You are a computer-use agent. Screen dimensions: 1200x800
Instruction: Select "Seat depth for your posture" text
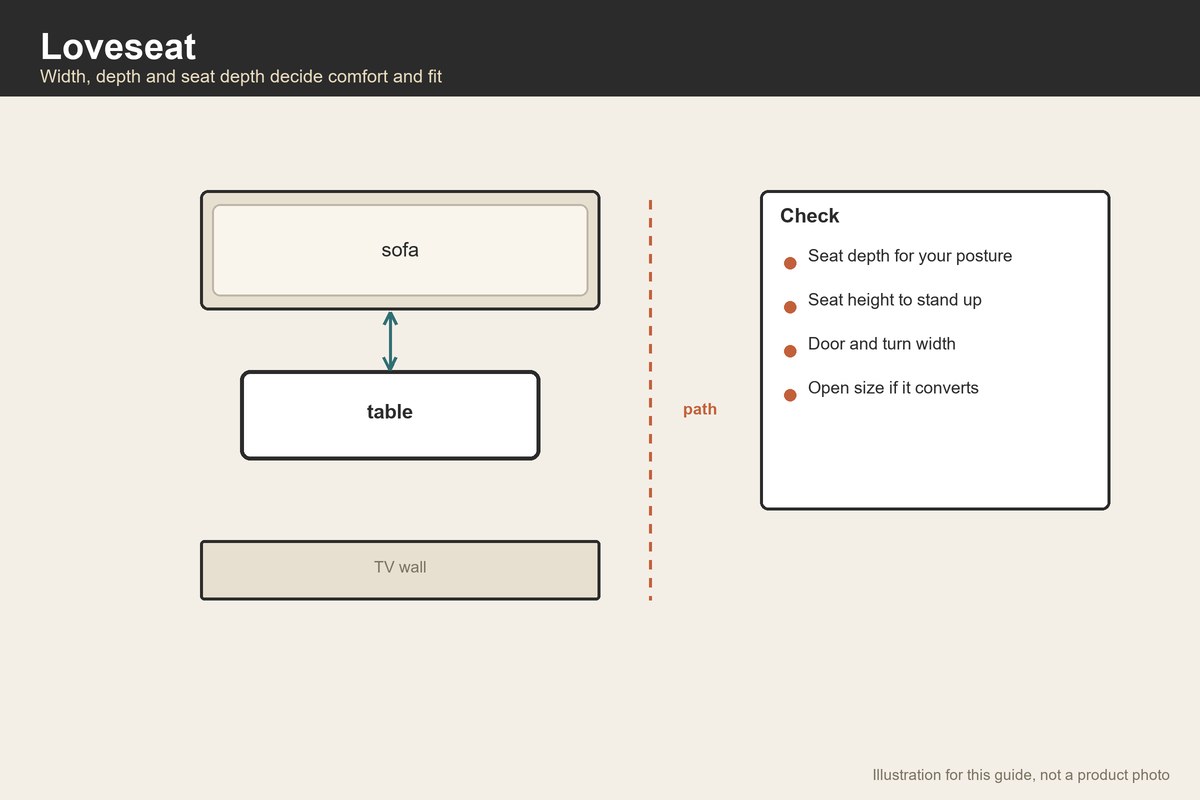(x=910, y=256)
